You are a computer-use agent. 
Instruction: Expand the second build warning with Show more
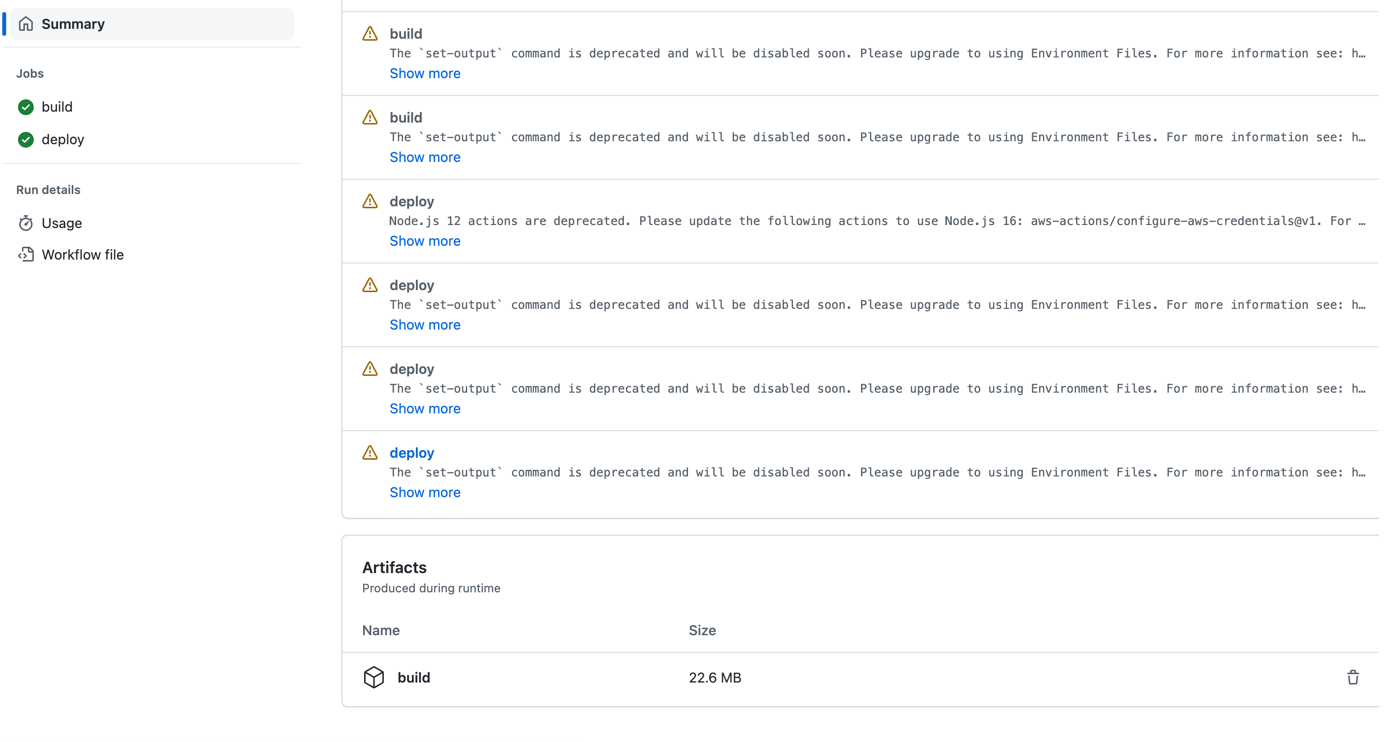425,157
